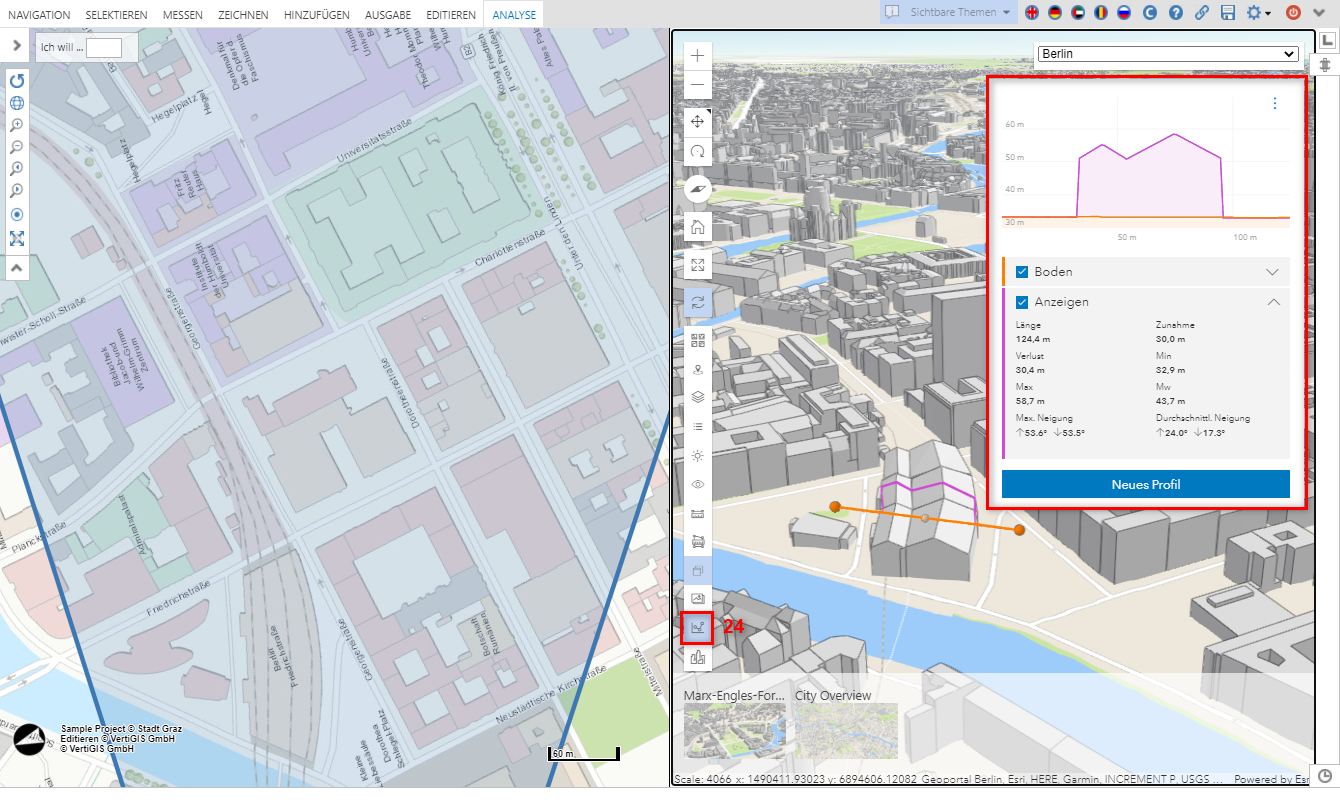Uncheck the Boden checkbox
1340x811 pixels.
pyautogui.click(x=1022, y=272)
